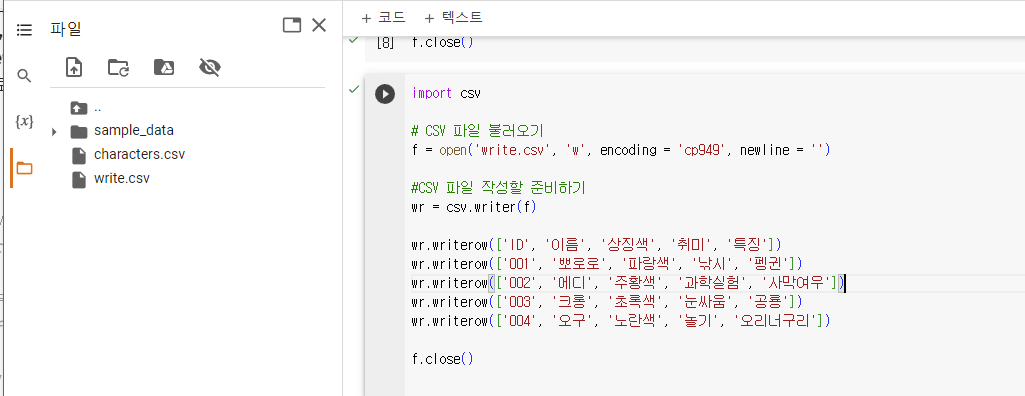Click the open('write.csv') code line
Viewport: 1025px width, 396px height.
point(620,150)
